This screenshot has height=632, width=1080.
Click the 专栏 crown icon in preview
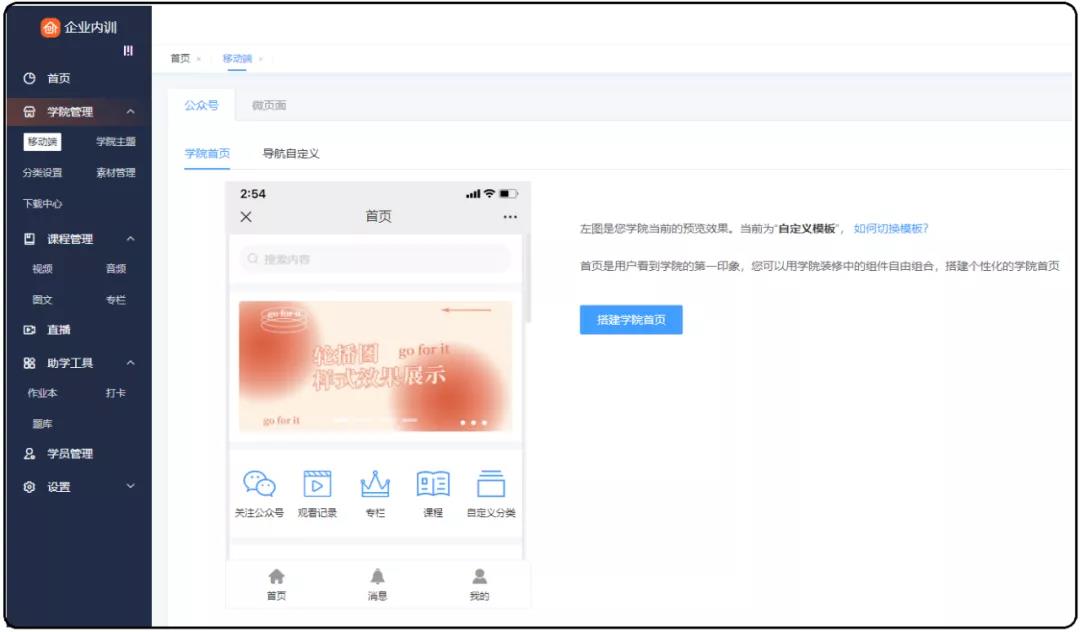click(374, 485)
